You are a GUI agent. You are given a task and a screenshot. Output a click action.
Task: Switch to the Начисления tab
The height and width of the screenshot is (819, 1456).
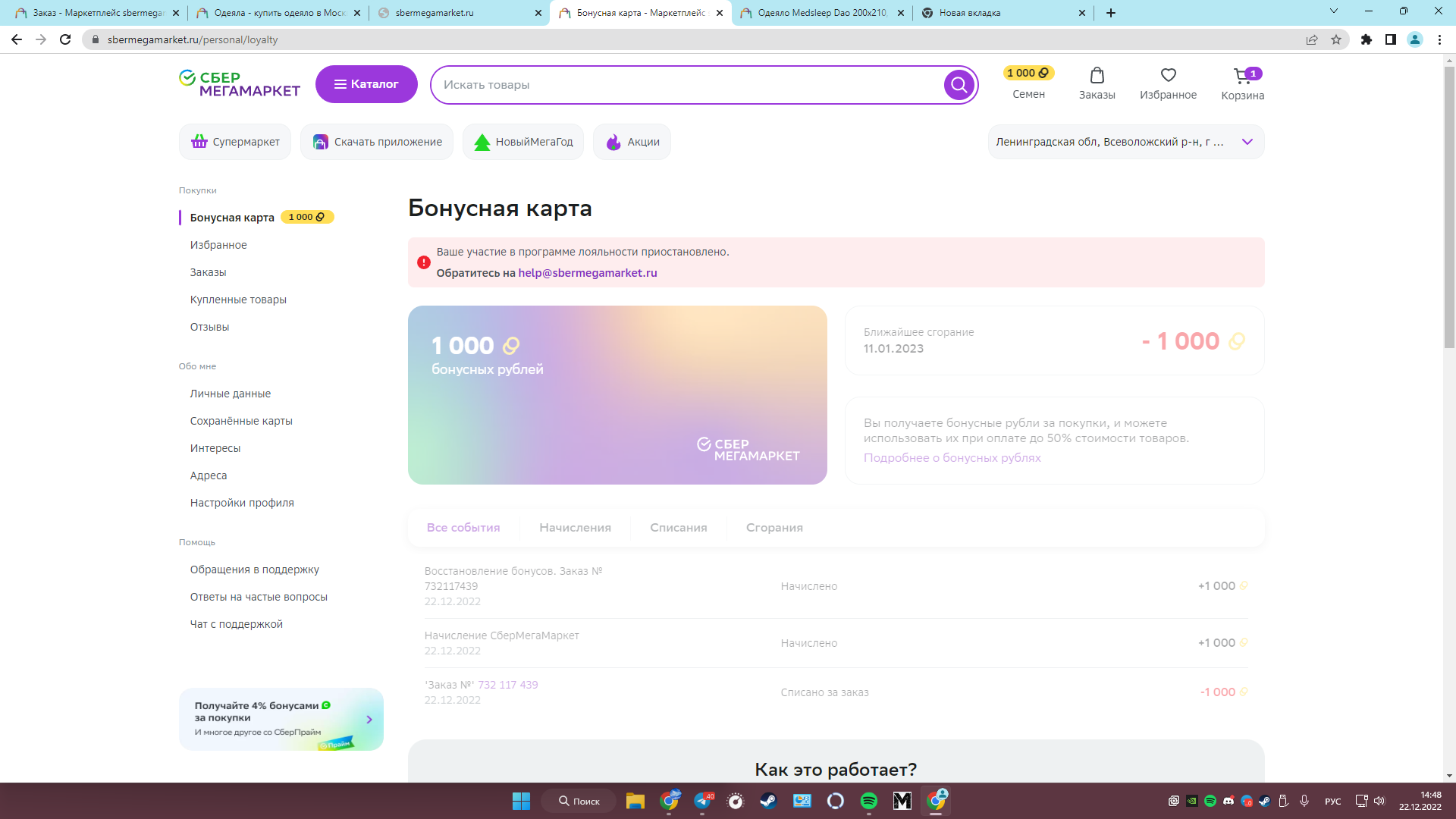pyautogui.click(x=575, y=528)
